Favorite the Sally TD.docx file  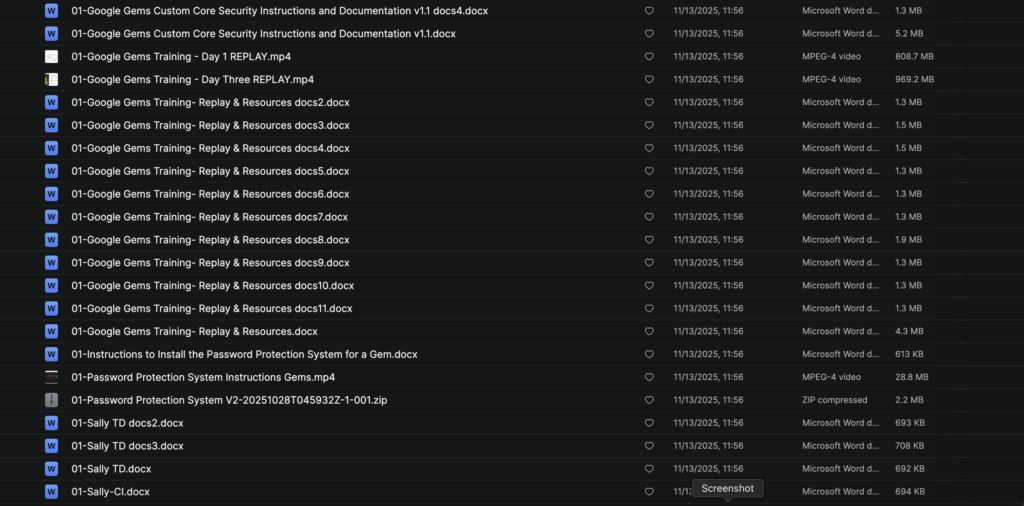tap(649, 469)
